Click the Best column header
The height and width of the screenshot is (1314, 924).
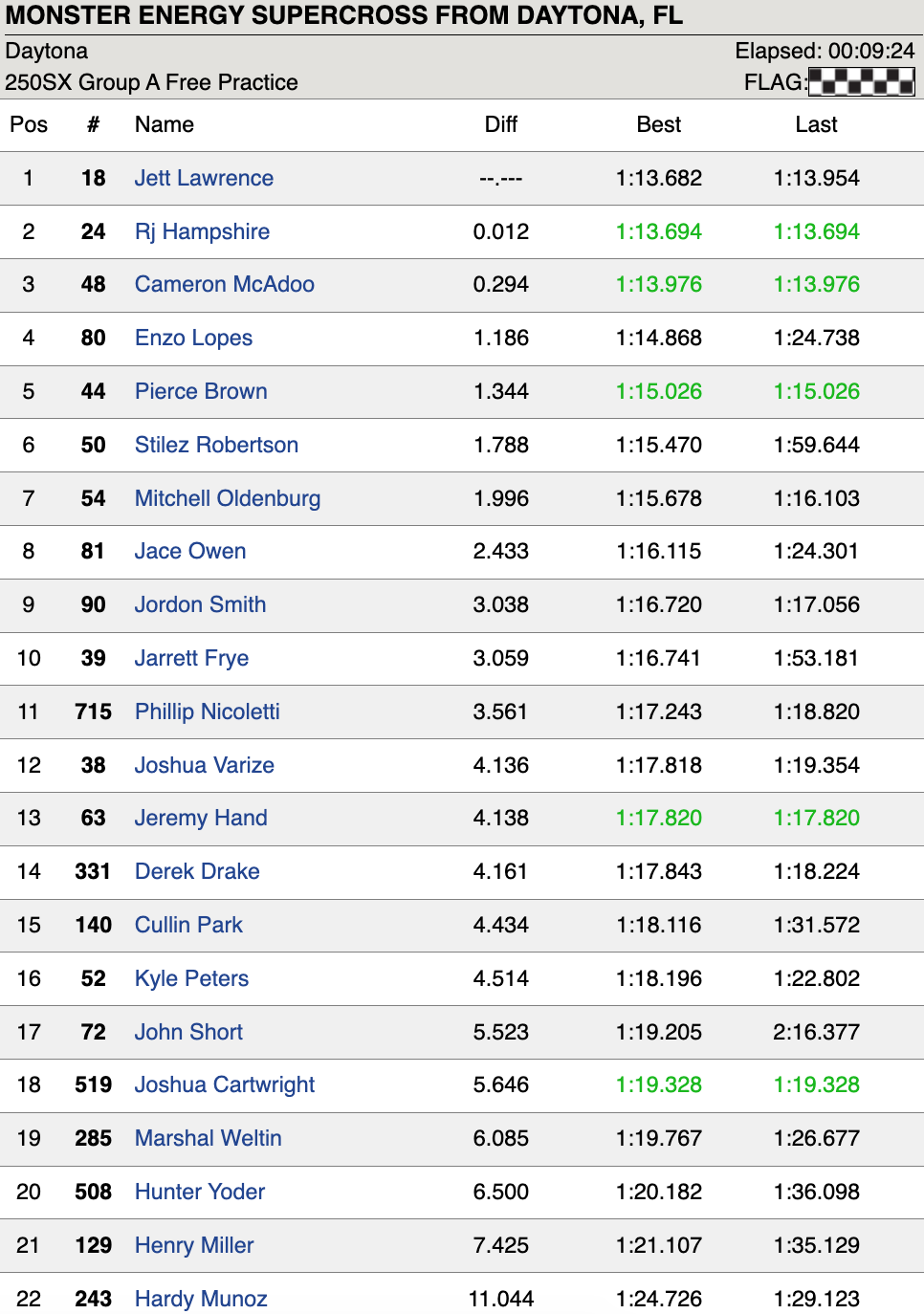pos(658,124)
